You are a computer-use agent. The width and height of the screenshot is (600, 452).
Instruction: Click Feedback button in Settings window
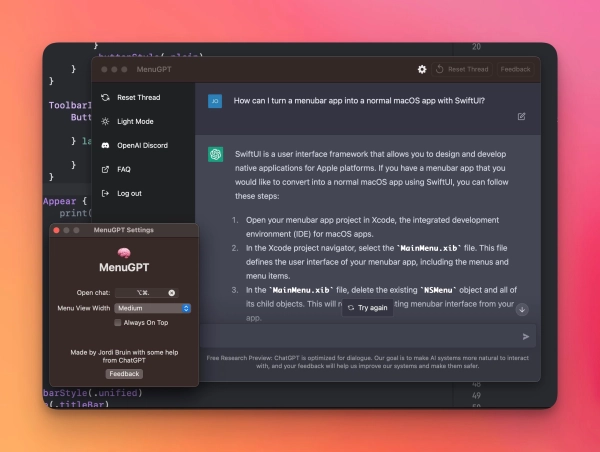pyautogui.click(x=124, y=374)
